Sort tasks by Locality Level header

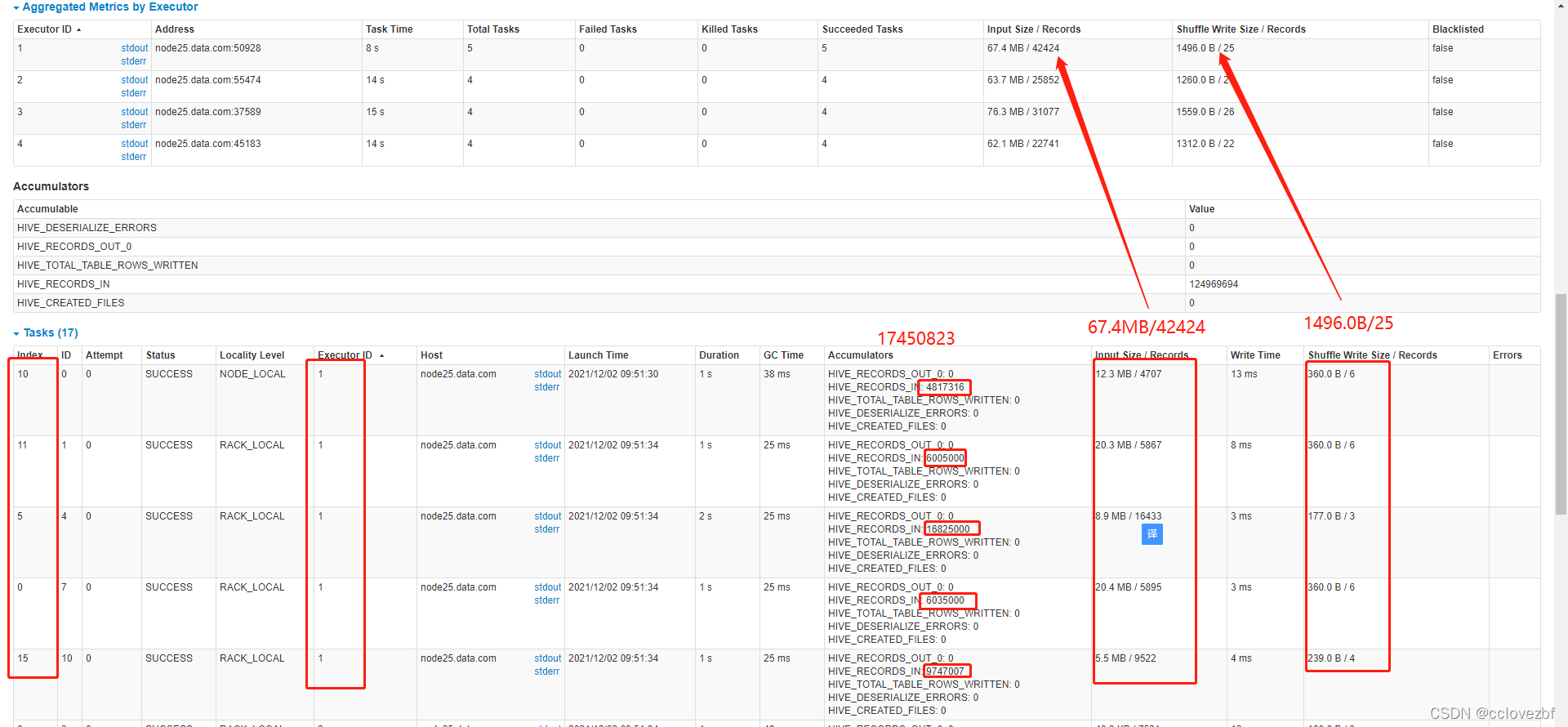pos(252,355)
